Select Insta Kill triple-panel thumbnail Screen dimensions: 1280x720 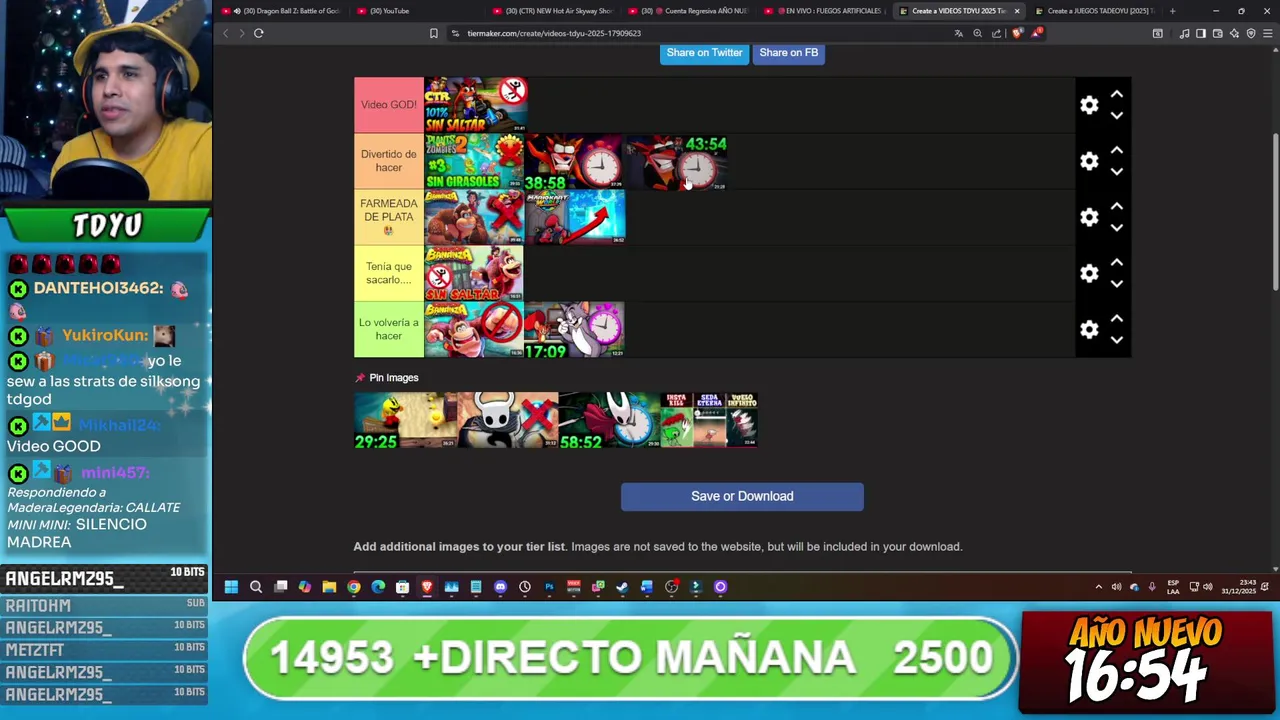(709, 420)
